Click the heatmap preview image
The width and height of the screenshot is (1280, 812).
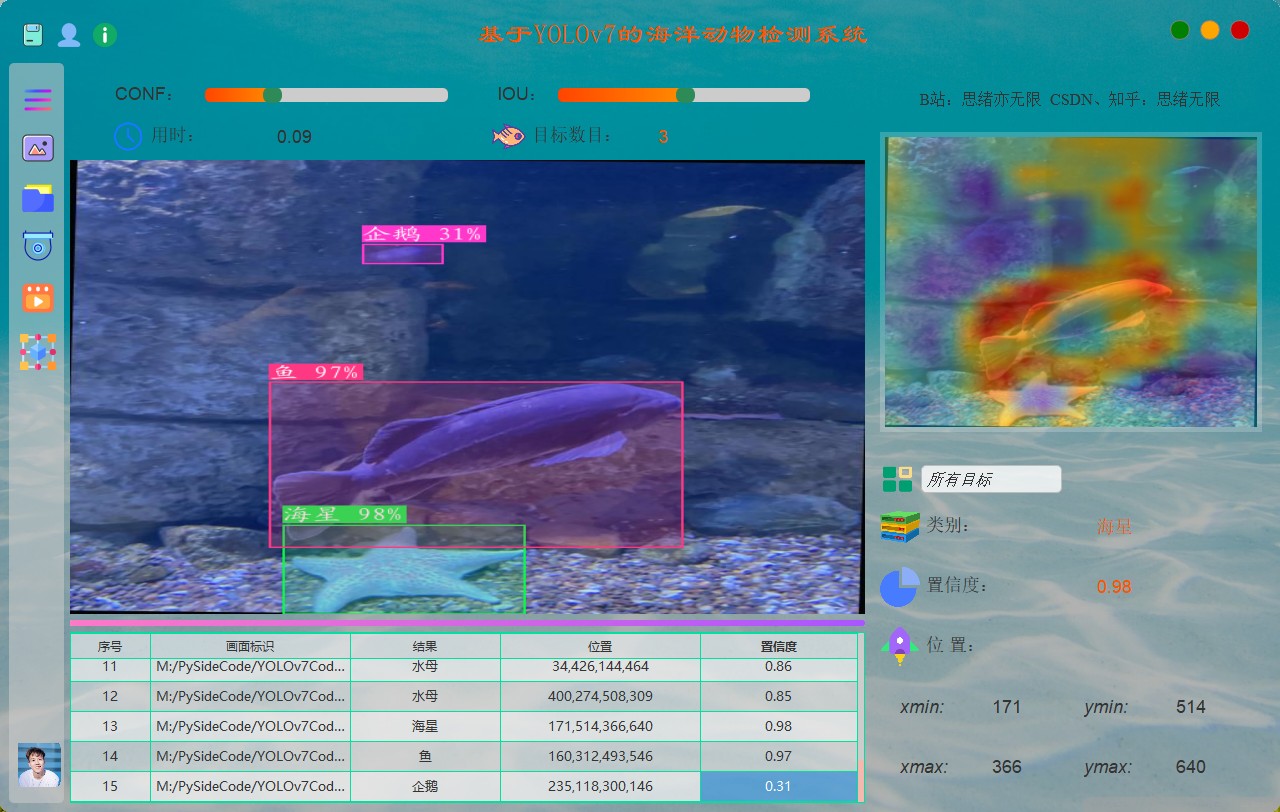1071,282
